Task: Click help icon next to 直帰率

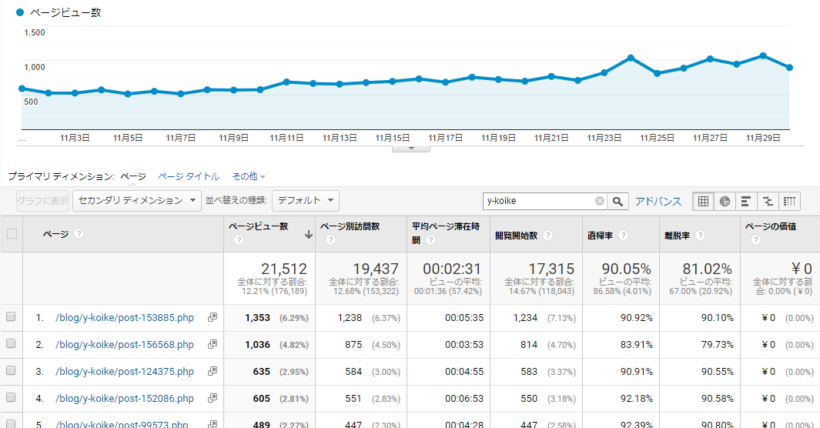Action: point(622,235)
